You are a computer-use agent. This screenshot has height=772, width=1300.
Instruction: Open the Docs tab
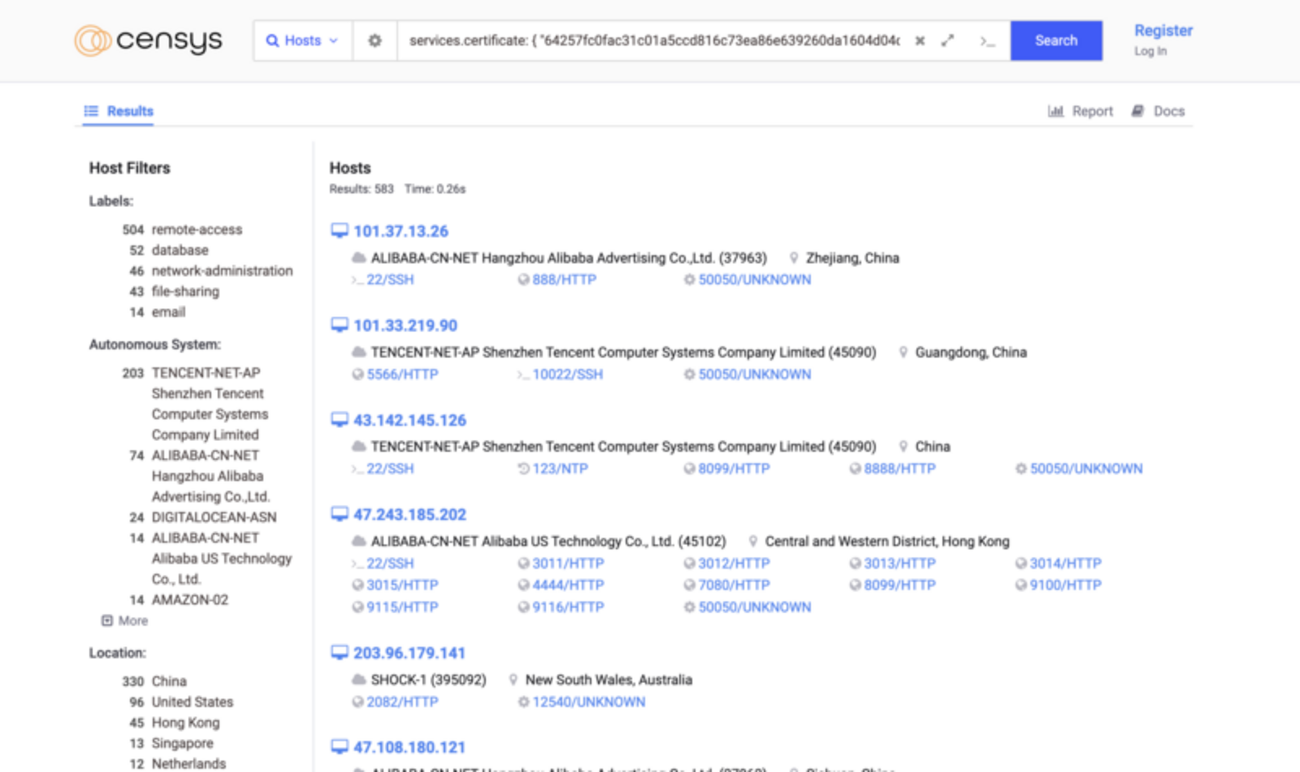click(x=1158, y=111)
